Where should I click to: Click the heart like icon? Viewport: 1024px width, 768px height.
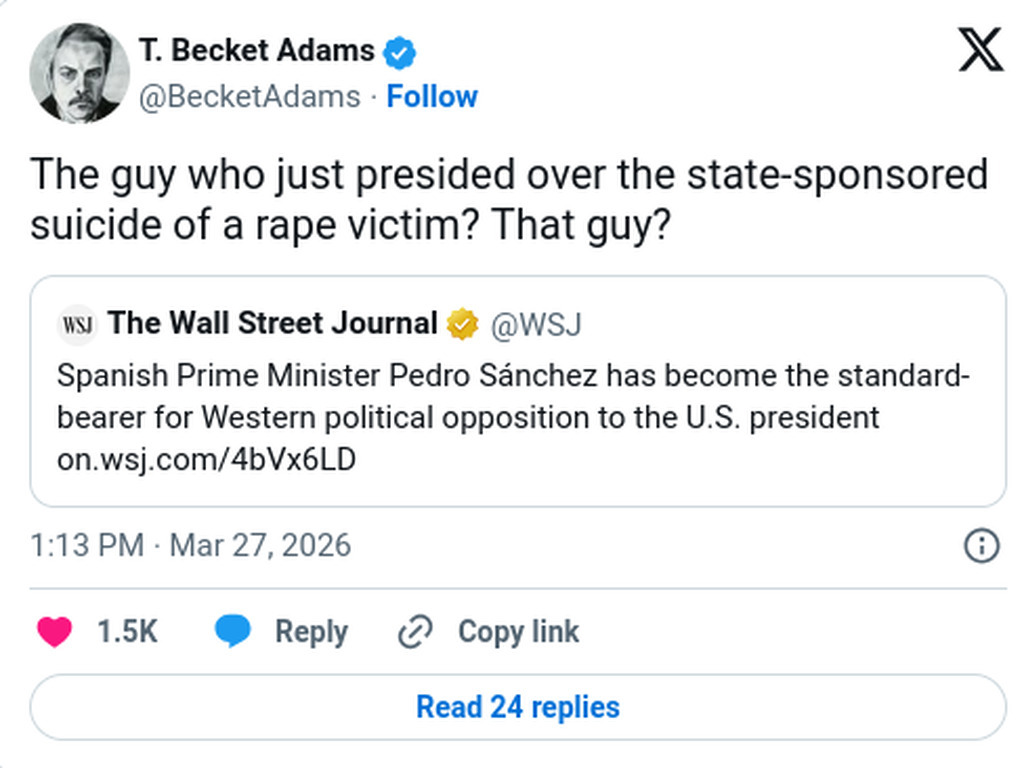point(54,632)
